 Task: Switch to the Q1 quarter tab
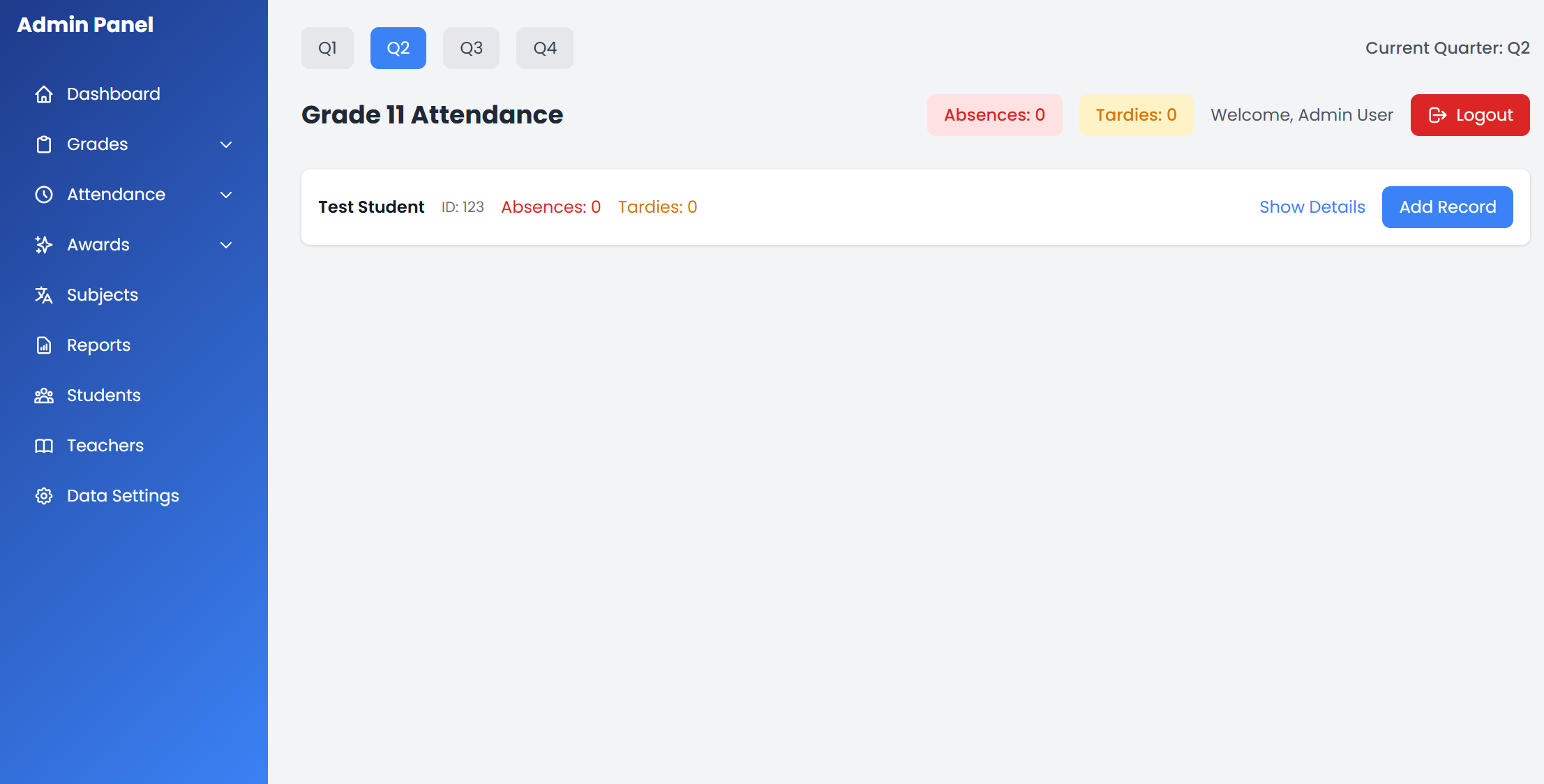pos(327,48)
